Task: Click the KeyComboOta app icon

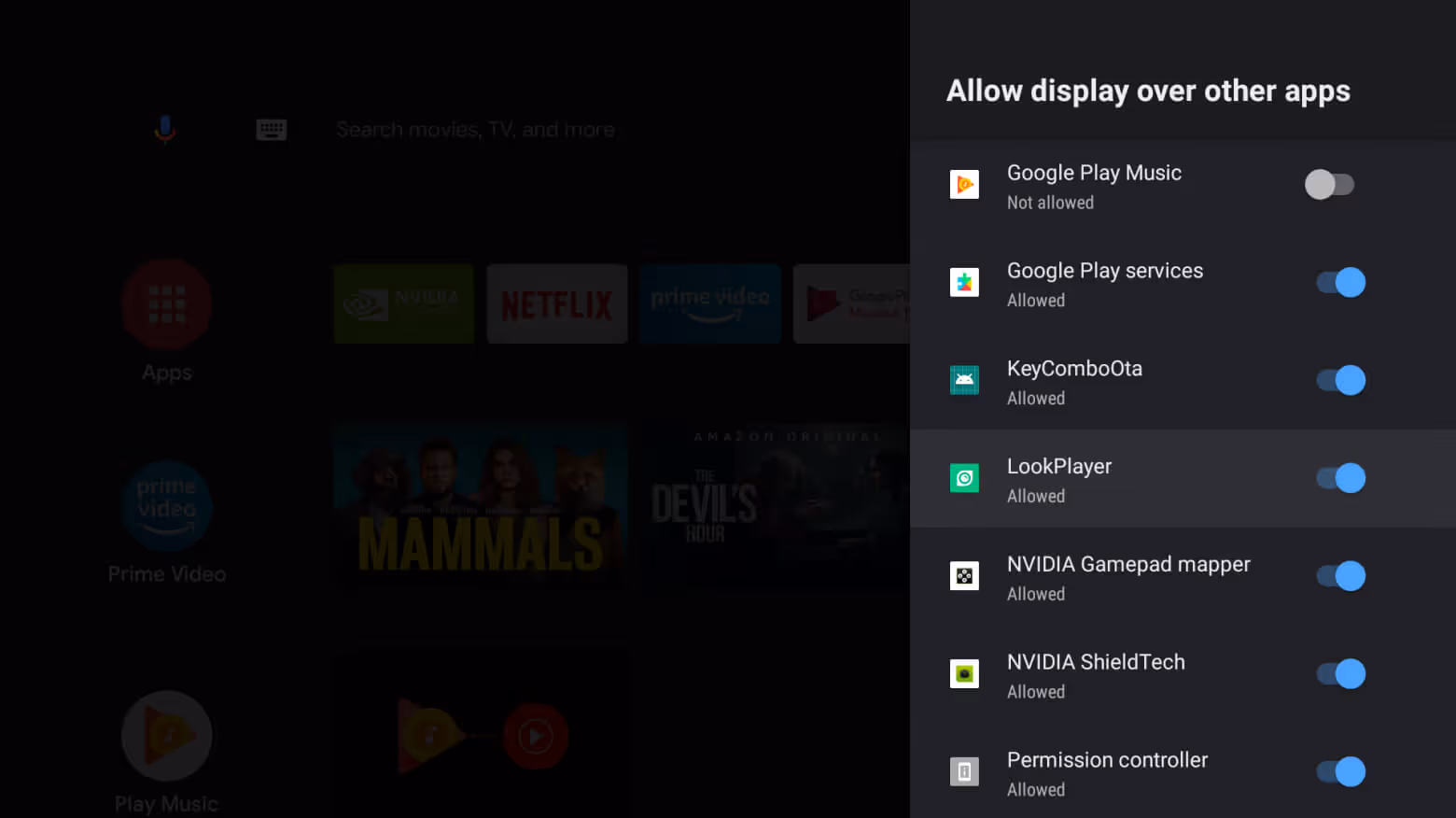Action: click(x=964, y=380)
